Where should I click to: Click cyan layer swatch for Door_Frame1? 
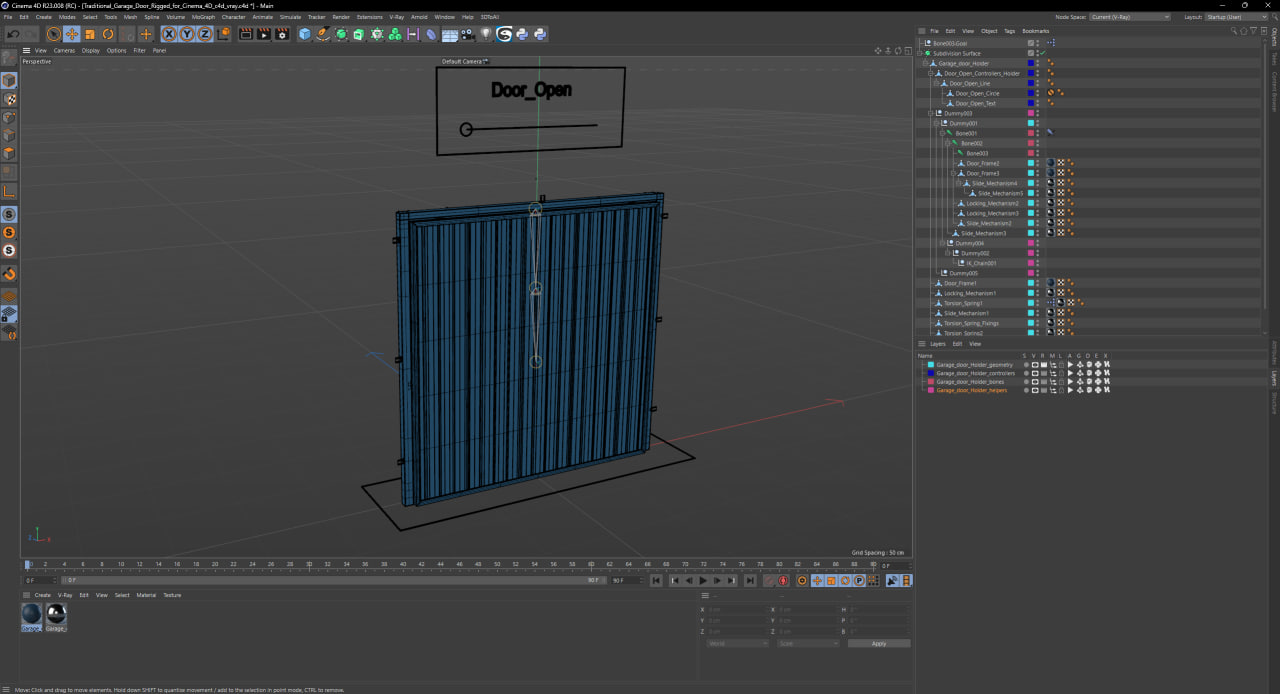coord(1030,283)
